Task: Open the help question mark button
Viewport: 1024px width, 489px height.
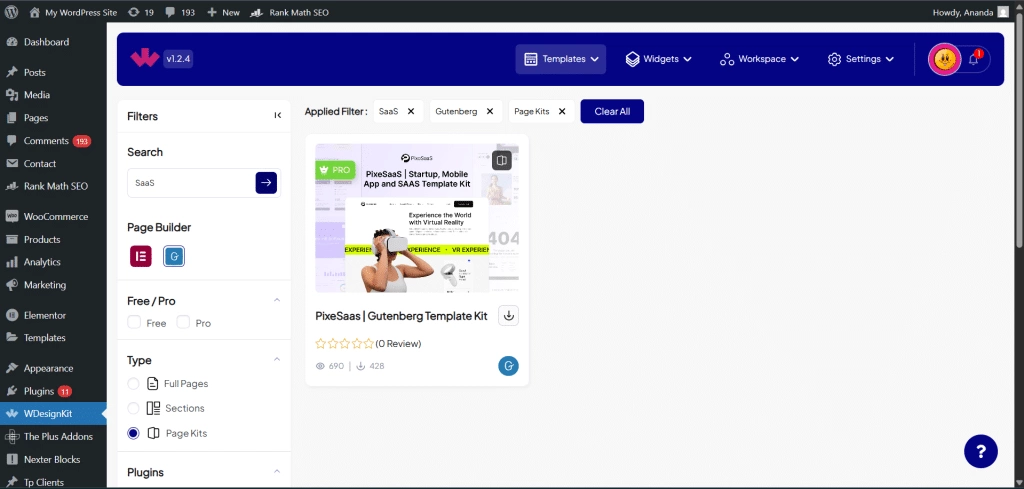Action: tap(981, 451)
